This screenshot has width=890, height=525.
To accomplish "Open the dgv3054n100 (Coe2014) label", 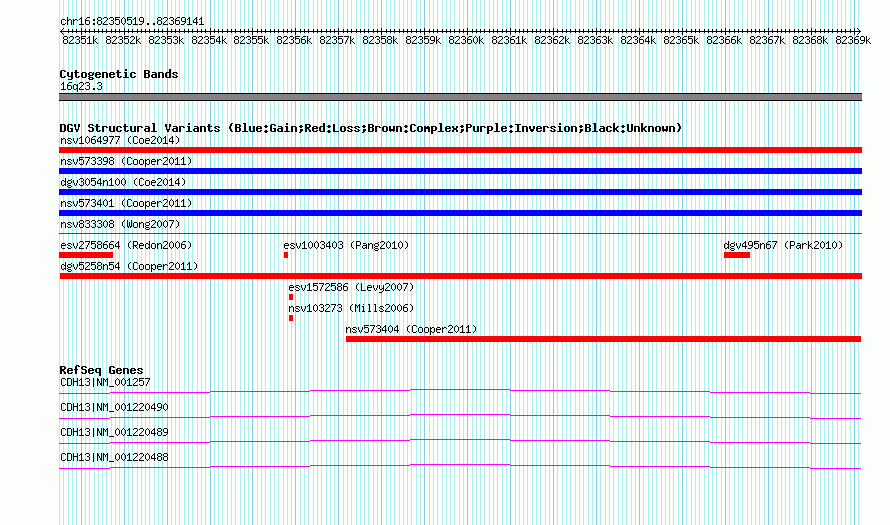I will [x=123, y=182].
